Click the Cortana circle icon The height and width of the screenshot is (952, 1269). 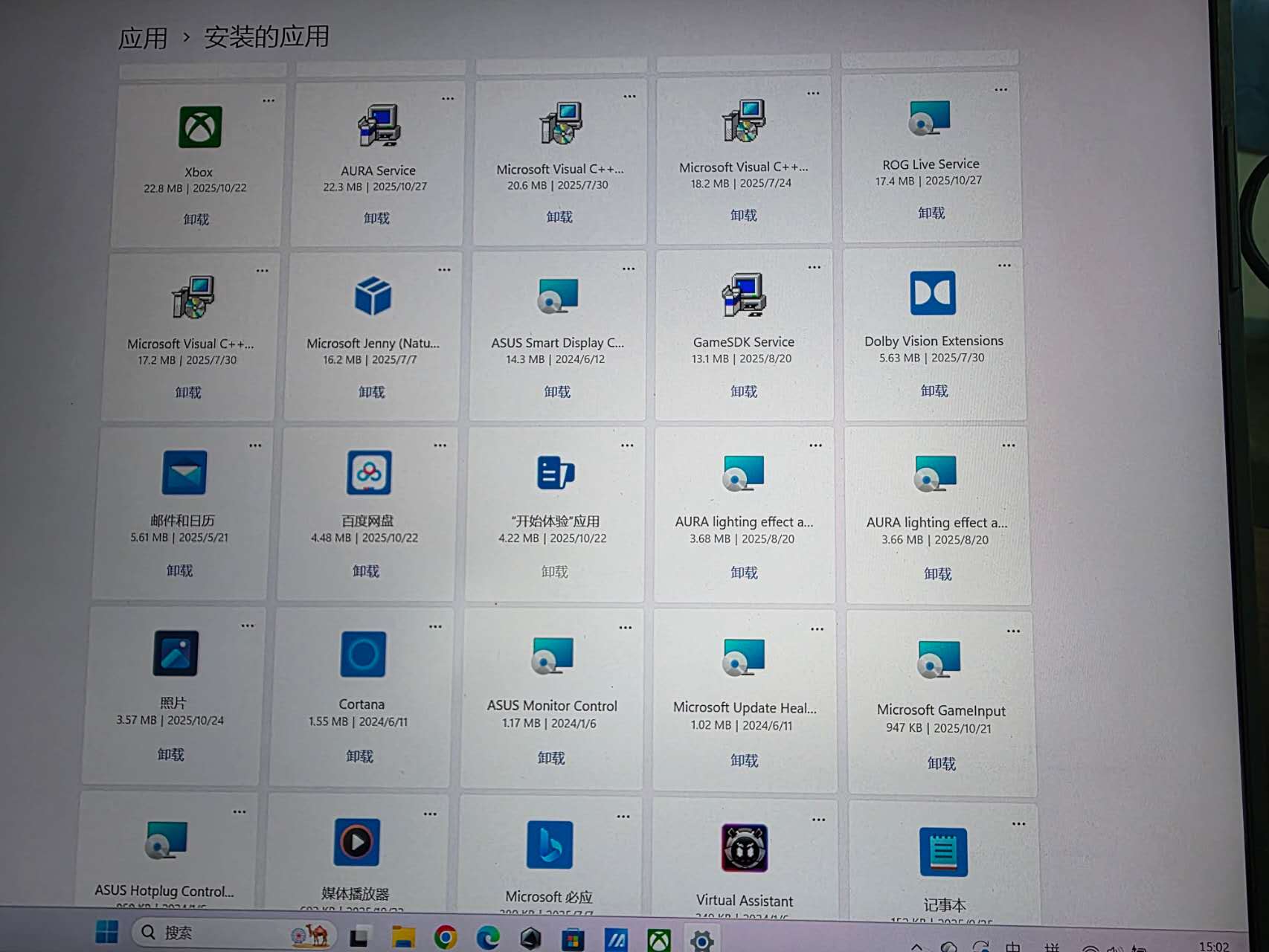click(x=363, y=654)
